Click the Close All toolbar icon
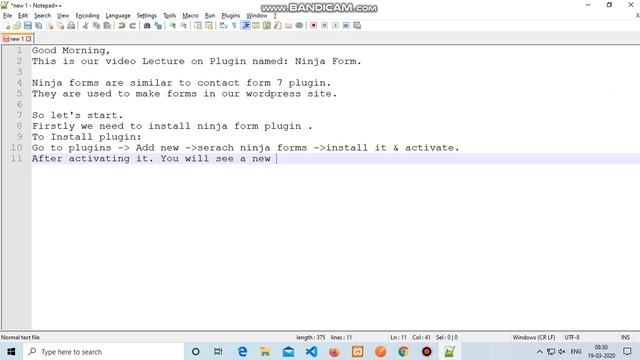The image size is (640, 360). [x=60, y=26]
